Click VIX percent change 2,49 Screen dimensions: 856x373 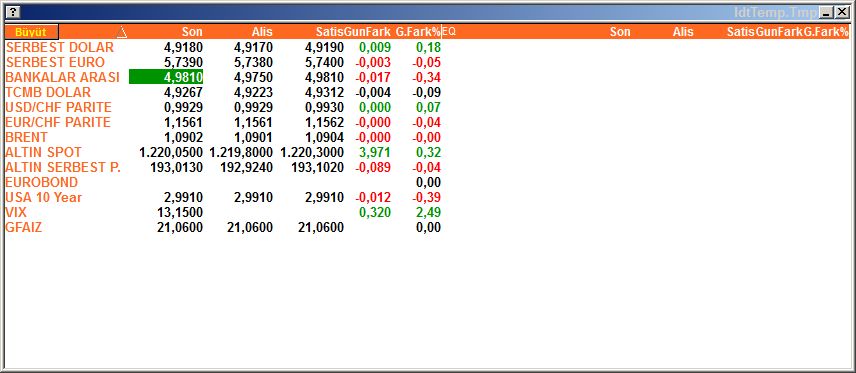(x=428, y=212)
